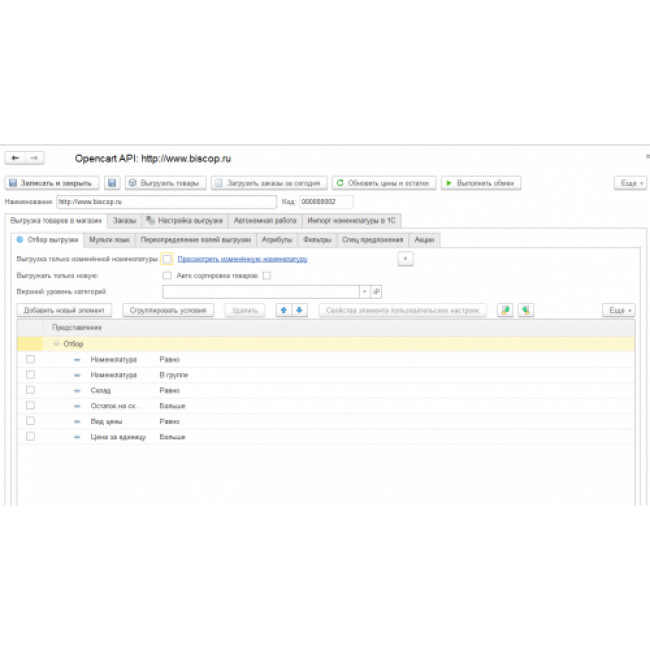Move filter element down with blue arrow
Screen dimensions: 650x650
click(x=300, y=310)
